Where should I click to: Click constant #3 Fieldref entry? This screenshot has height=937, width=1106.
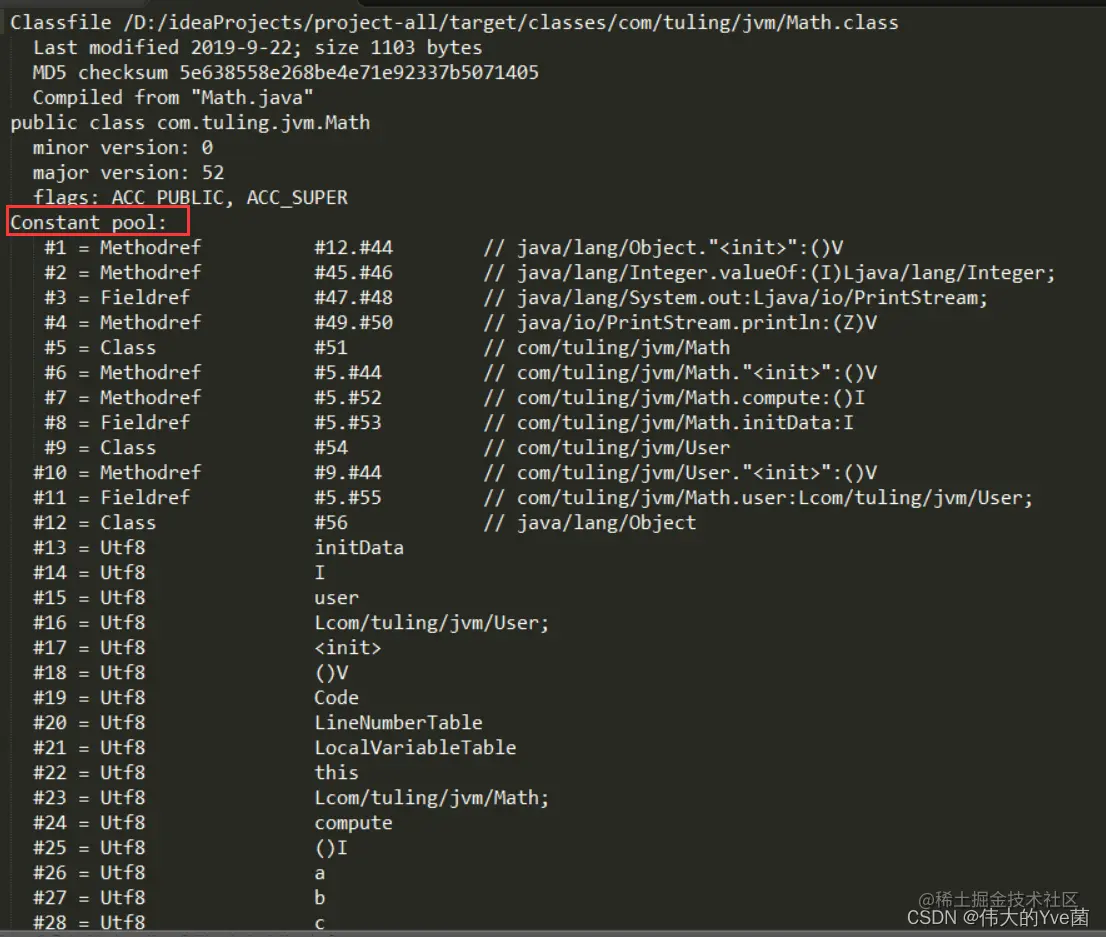516,298
